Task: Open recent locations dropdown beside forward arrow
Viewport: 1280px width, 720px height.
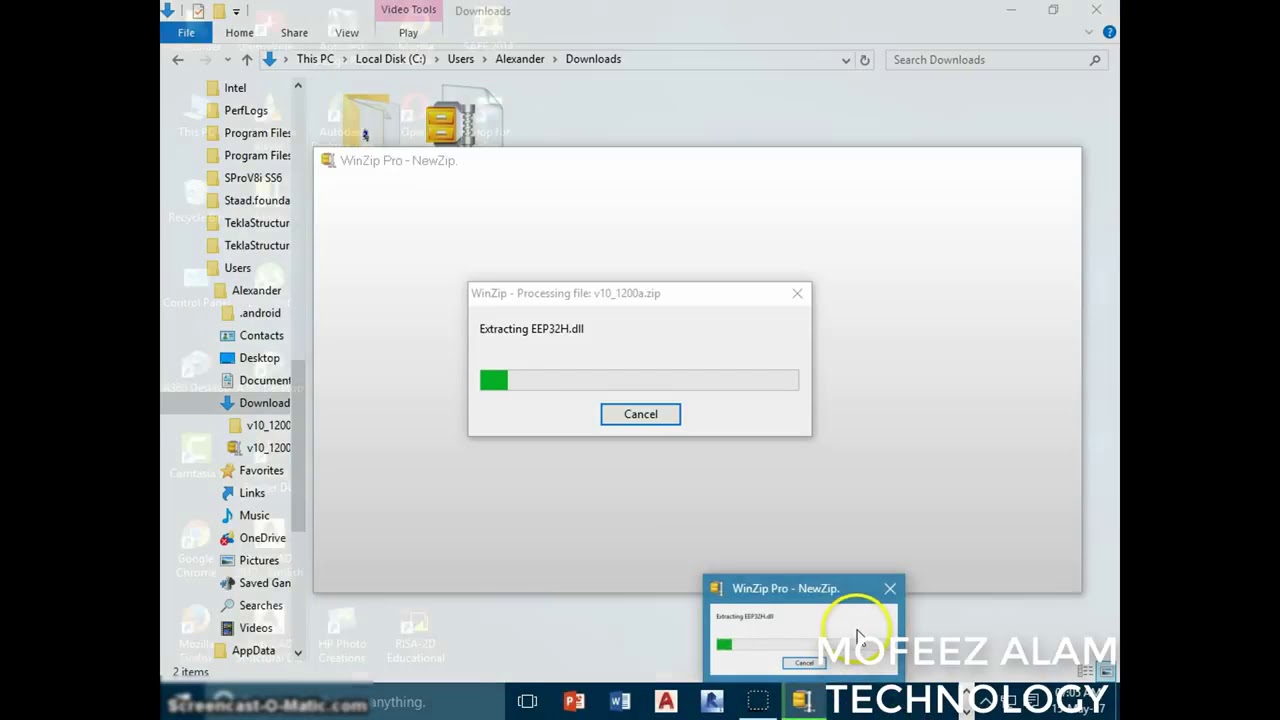Action: click(227, 60)
